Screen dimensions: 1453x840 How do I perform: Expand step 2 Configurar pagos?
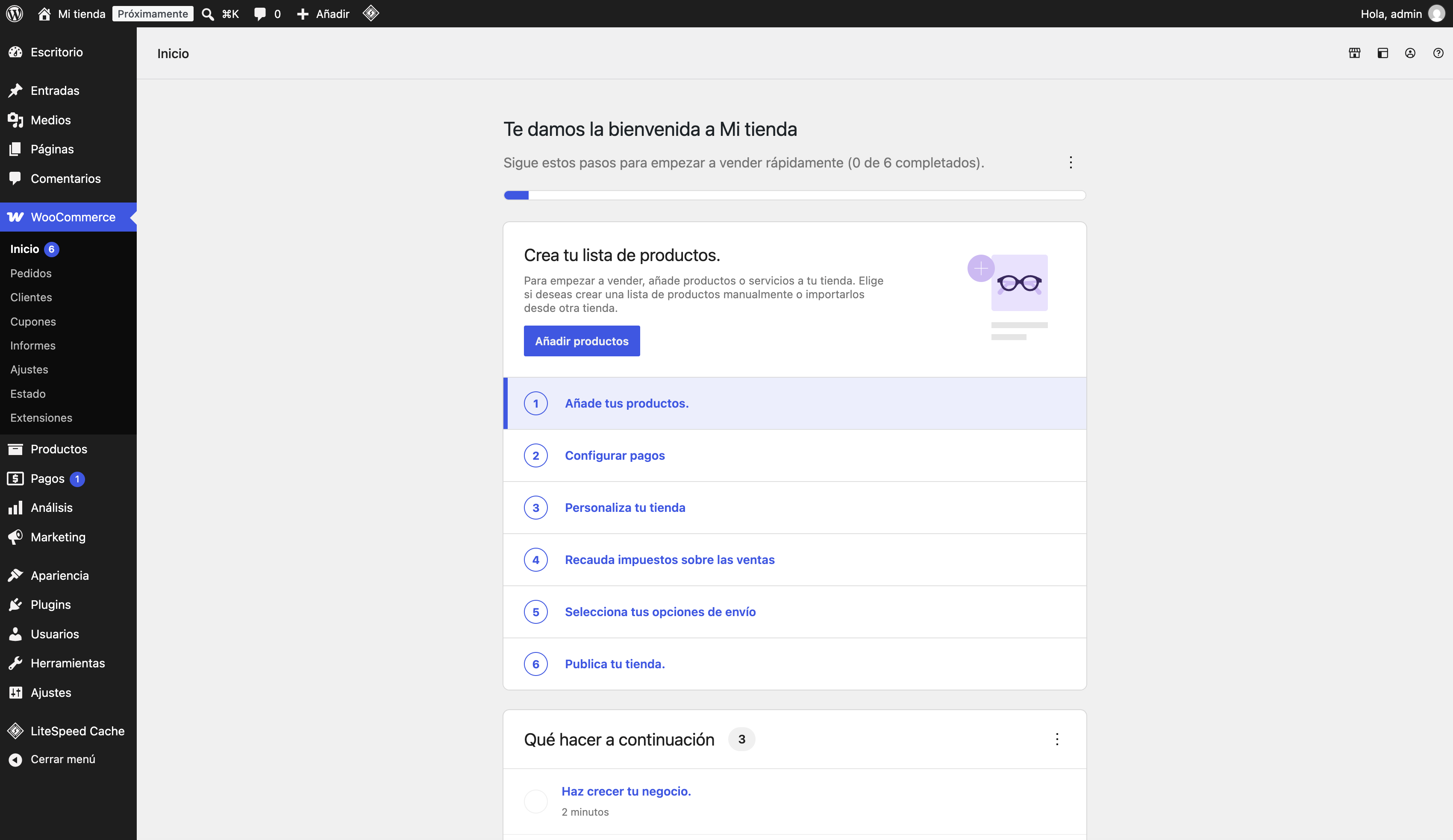coord(794,455)
